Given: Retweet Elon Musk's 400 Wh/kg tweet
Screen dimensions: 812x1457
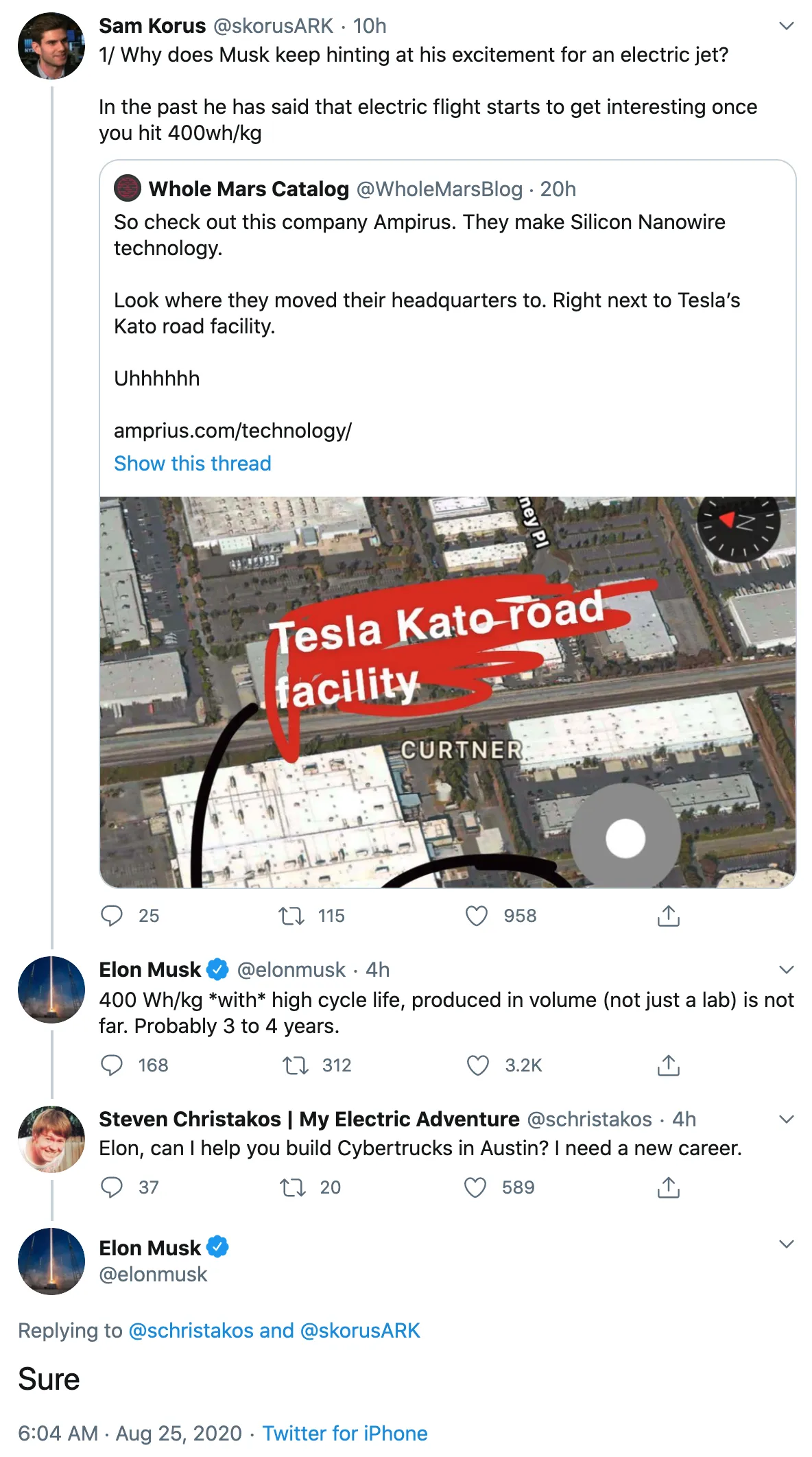Looking at the screenshot, I should coord(296,1065).
